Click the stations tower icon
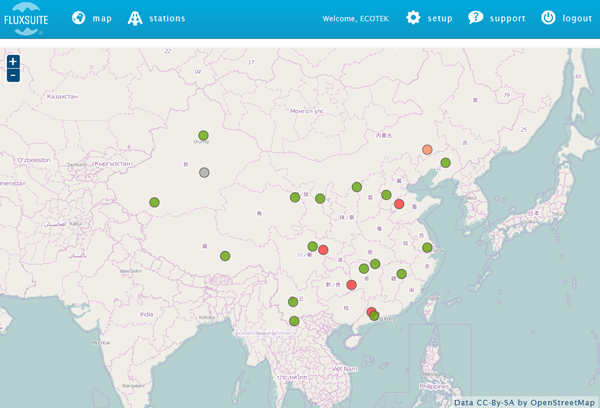Image resolution: width=600 pixels, height=408 pixels. [x=135, y=18]
